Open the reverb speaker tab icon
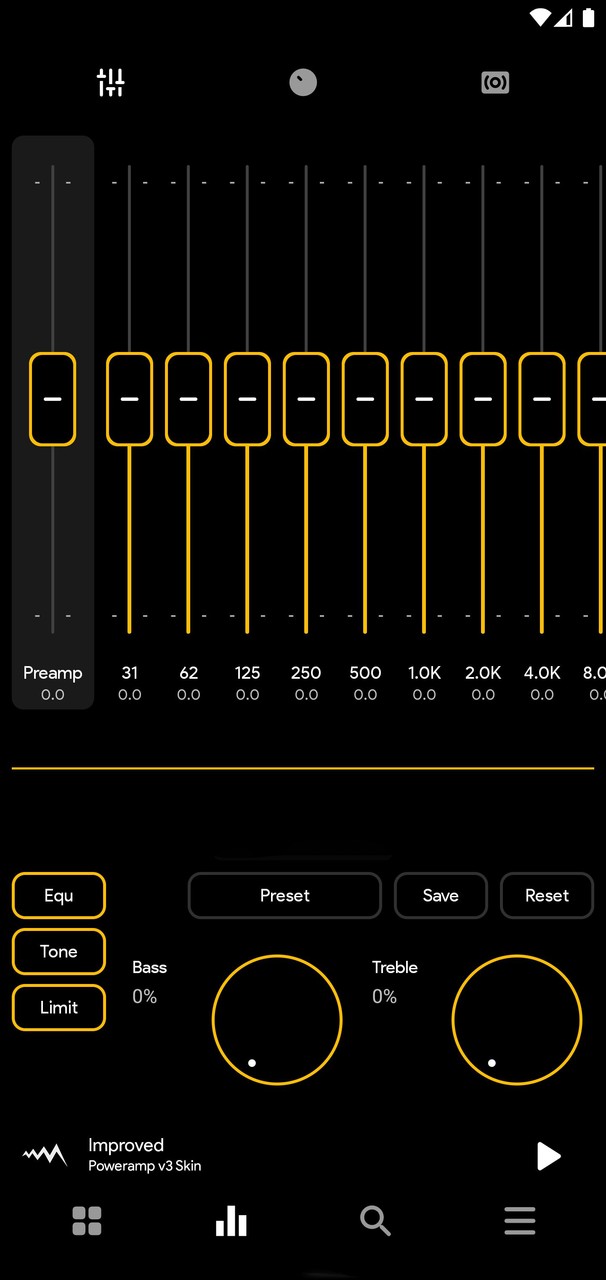The image size is (606, 1280). [495, 82]
